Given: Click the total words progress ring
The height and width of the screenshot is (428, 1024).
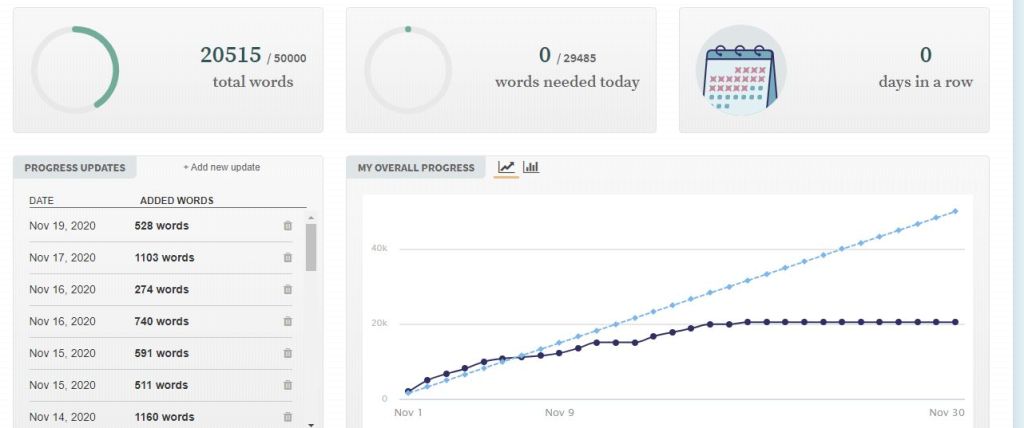Looking at the screenshot, I should tap(75, 69).
